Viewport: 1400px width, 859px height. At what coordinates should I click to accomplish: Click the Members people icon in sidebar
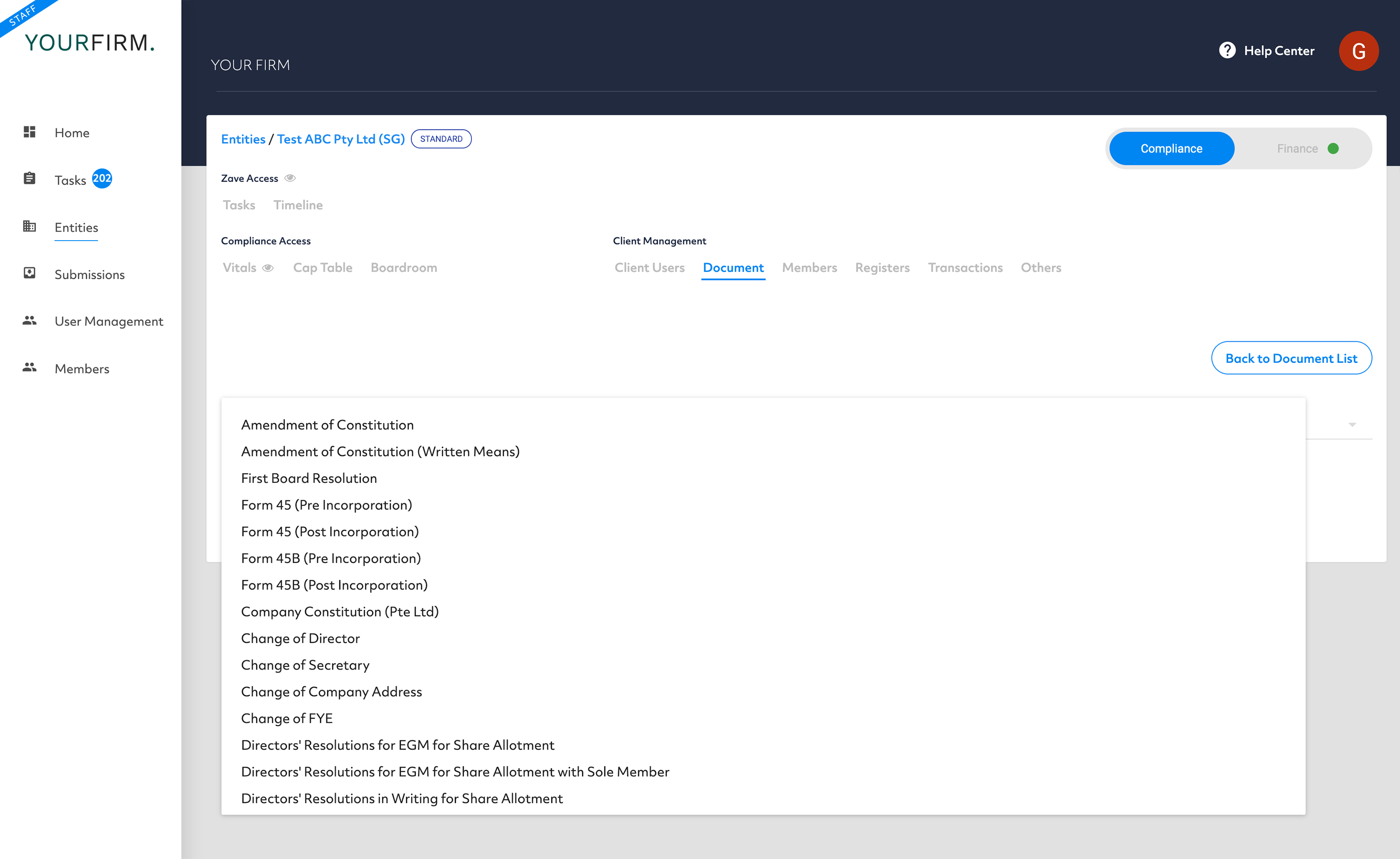click(30, 367)
